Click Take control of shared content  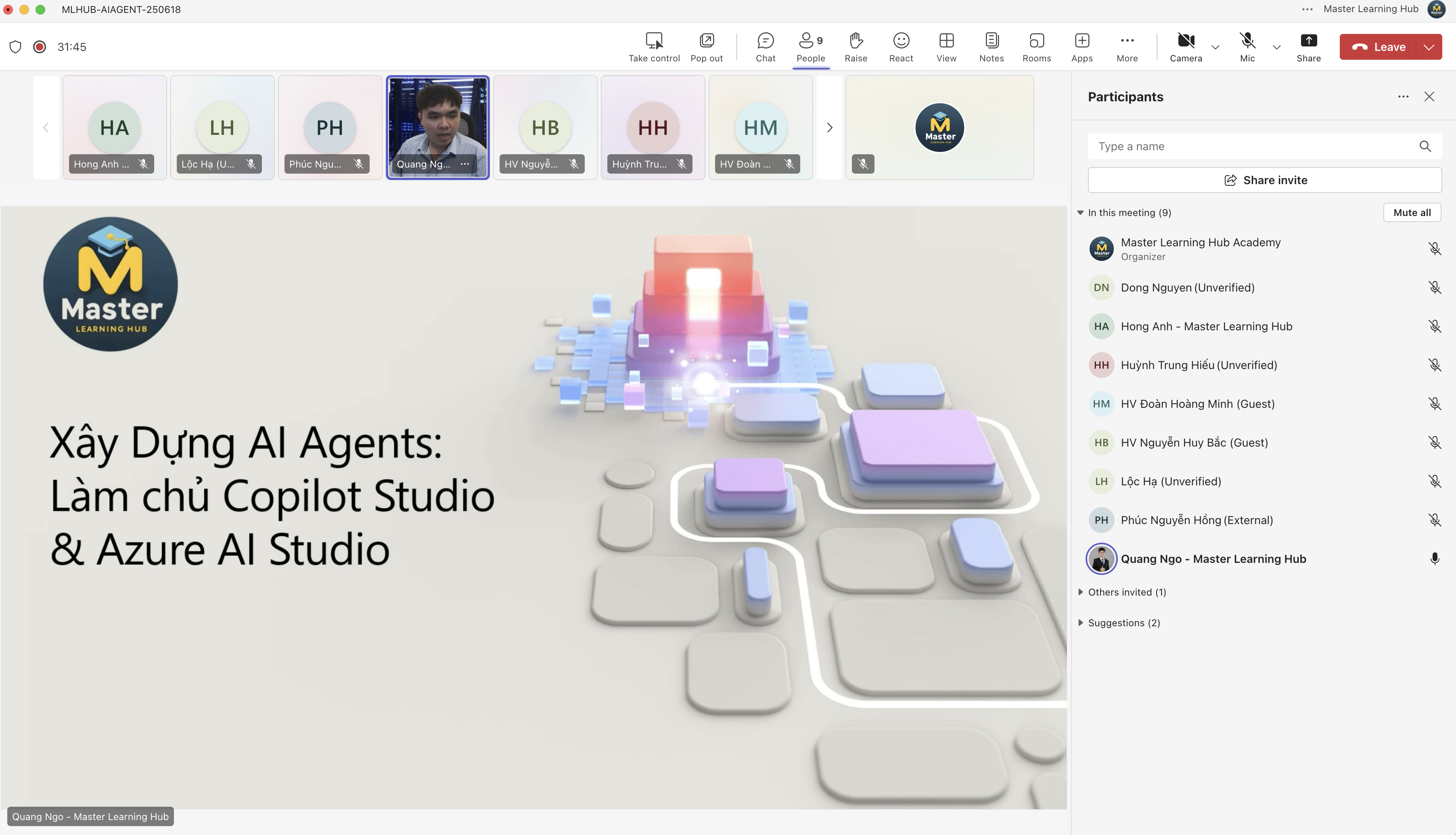pyautogui.click(x=654, y=46)
